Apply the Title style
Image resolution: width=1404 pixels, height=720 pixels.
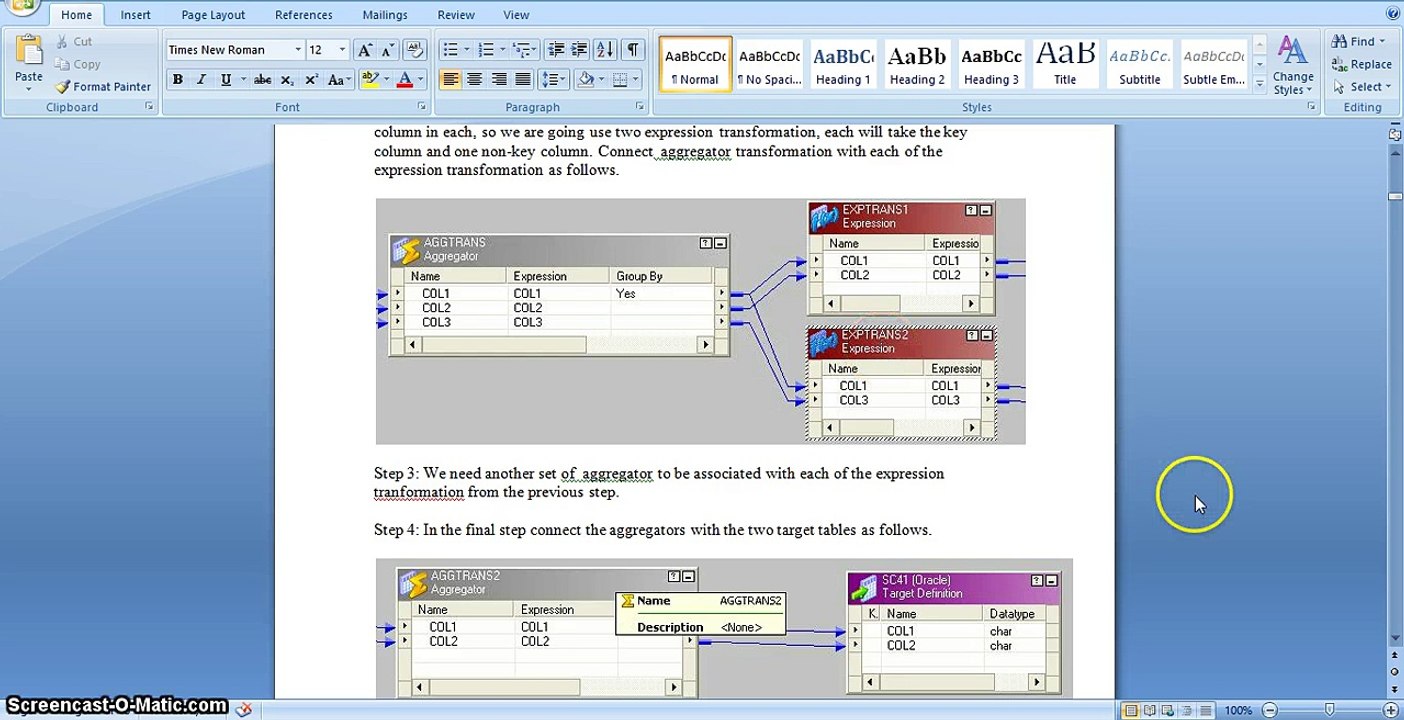[x=1065, y=65]
